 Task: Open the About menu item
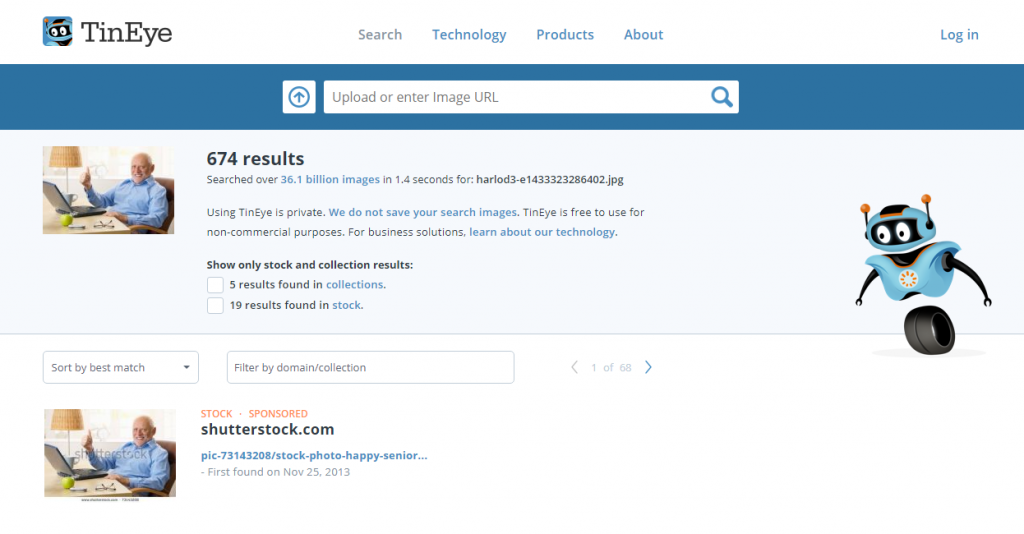point(643,35)
